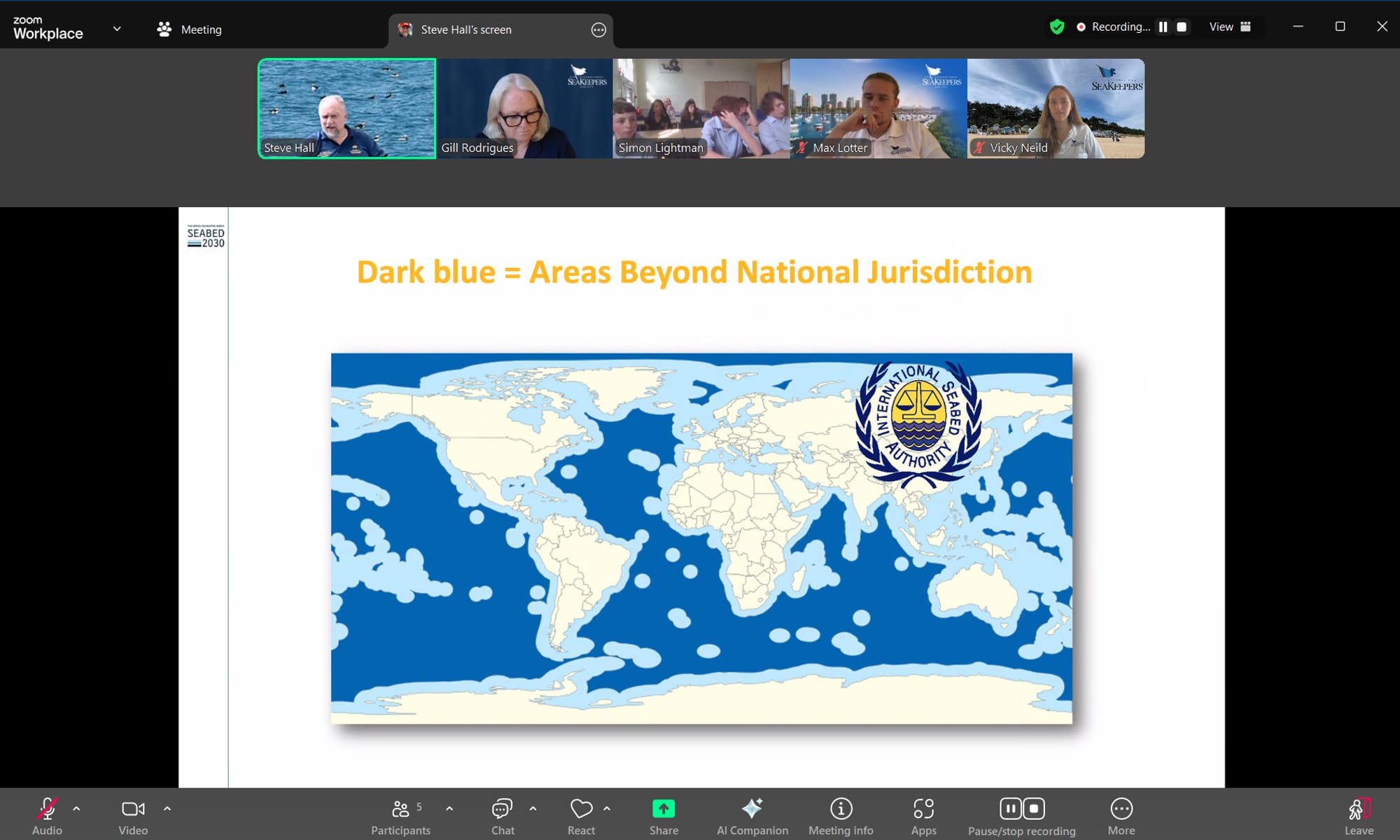
Task: Unmute microphone with the Audio button
Action: tap(47, 817)
